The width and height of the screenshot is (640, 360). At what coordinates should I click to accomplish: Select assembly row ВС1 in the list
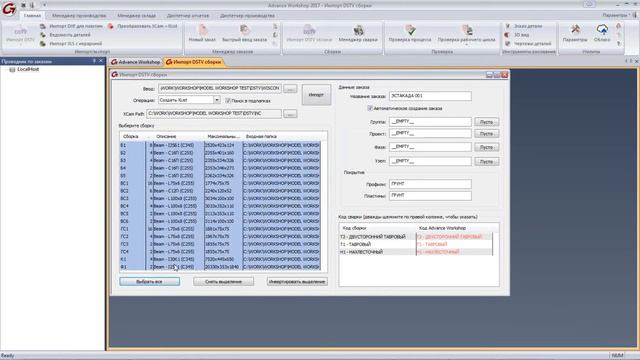click(220, 183)
